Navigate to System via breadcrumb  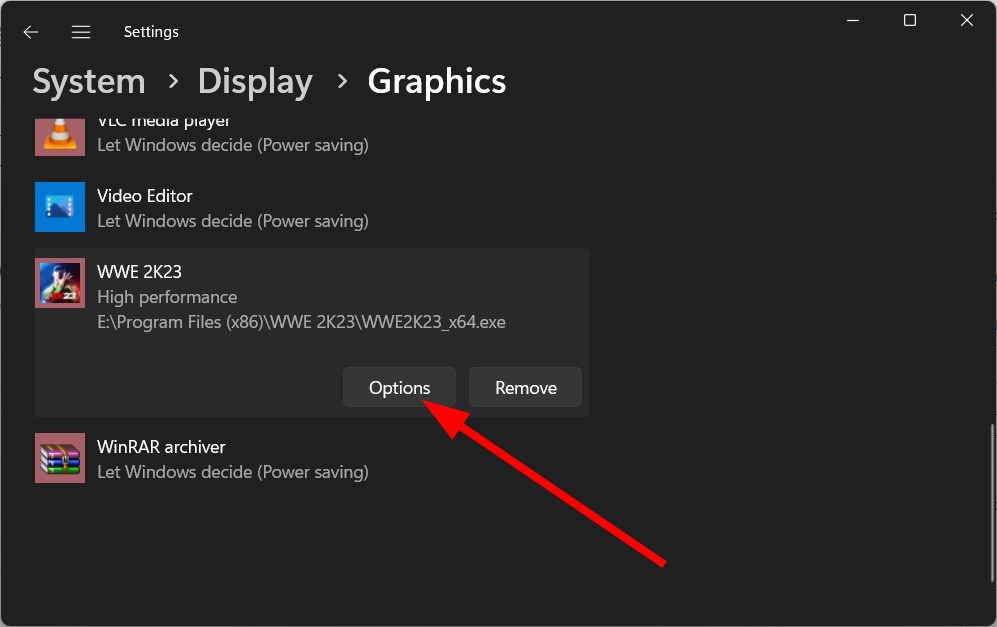pyautogui.click(x=88, y=81)
